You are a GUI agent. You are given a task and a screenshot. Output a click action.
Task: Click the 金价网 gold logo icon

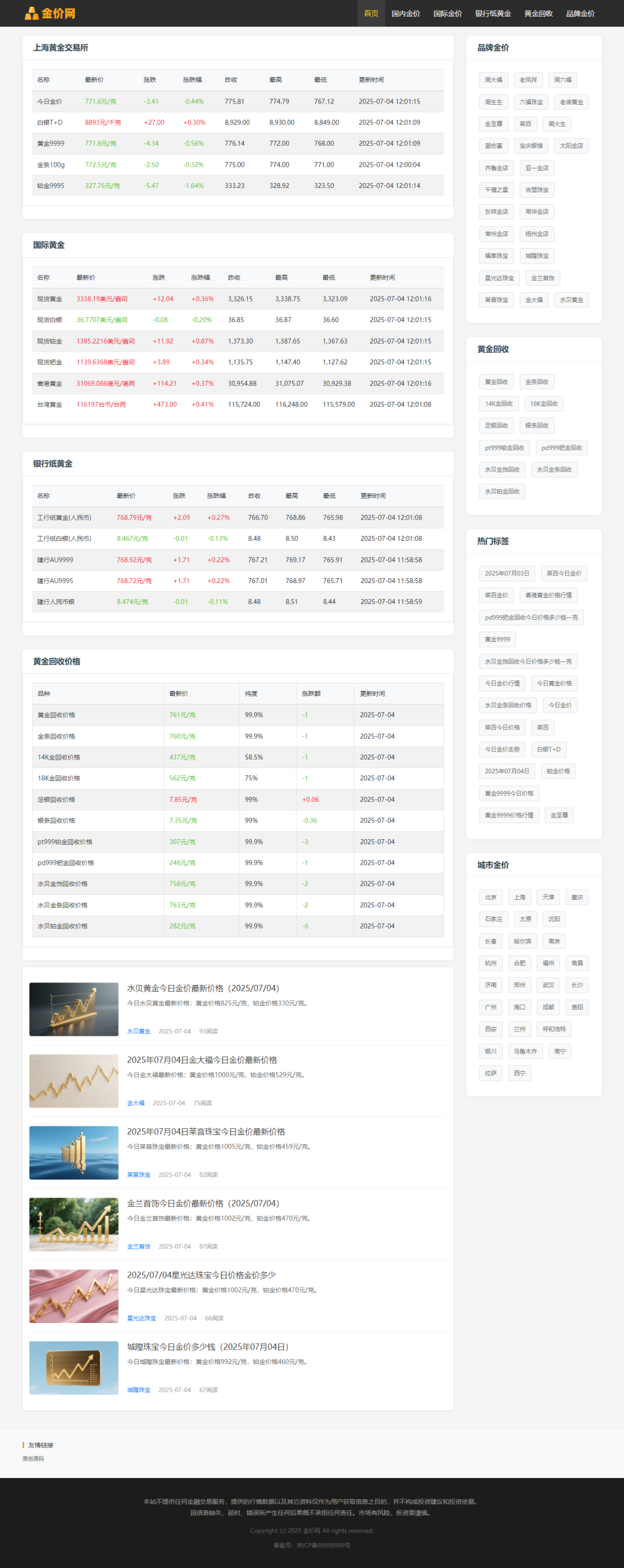click(x=31, y=13)
